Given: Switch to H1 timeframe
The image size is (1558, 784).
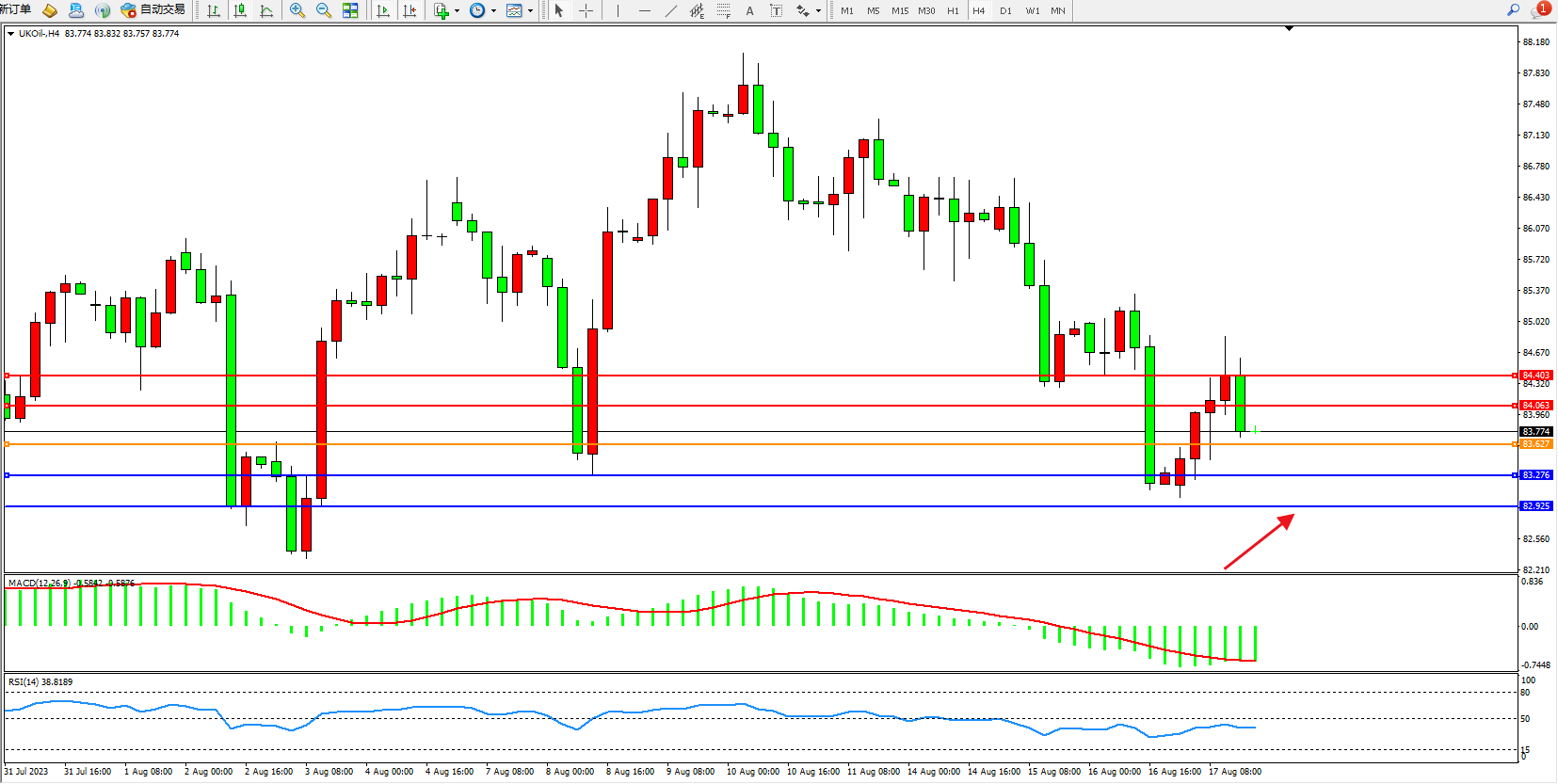Looking at the screenshot, I should 953,10.
